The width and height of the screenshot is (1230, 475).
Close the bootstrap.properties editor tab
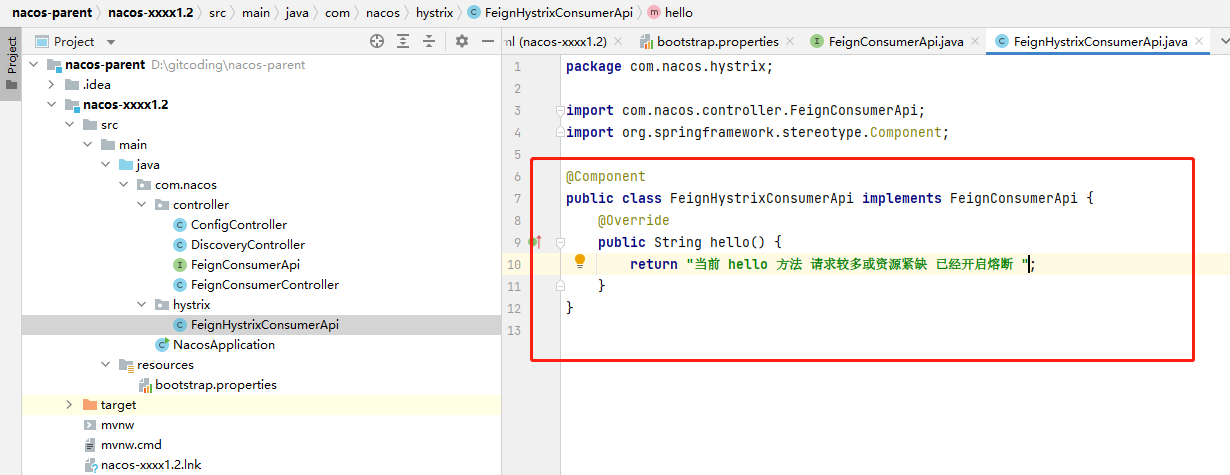coord(790,41)
